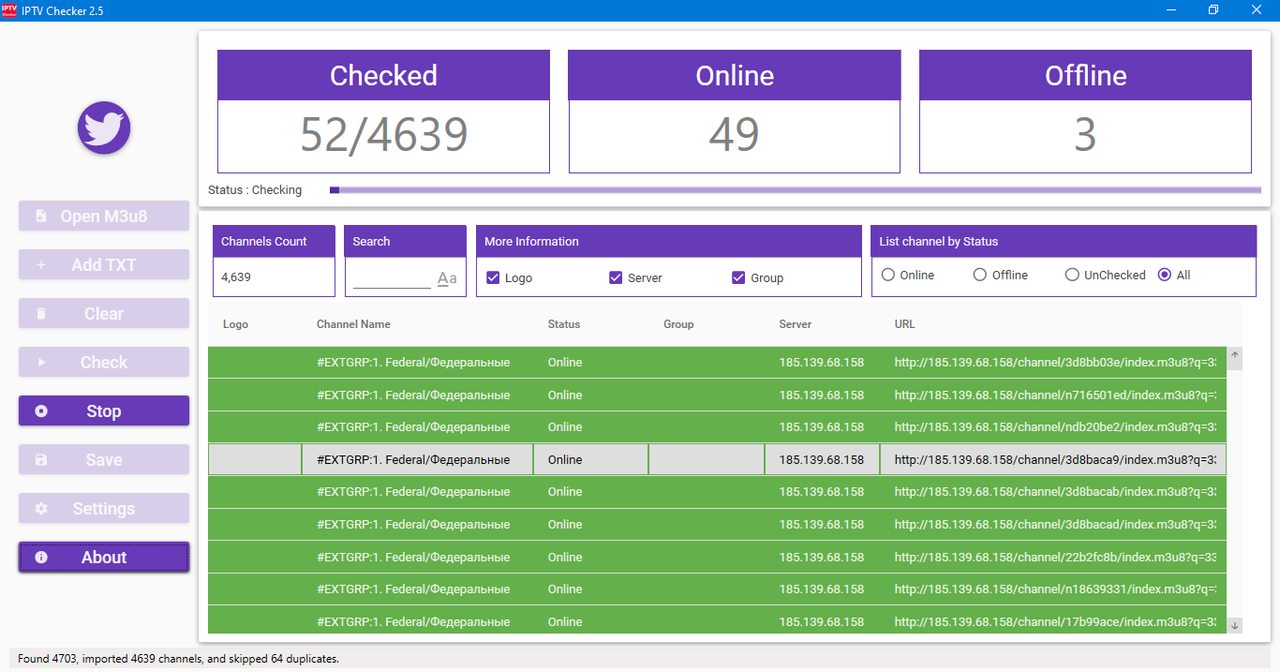Click the play icon on Check
Screen dimensions: 1280x672
[x=41, y=362]
